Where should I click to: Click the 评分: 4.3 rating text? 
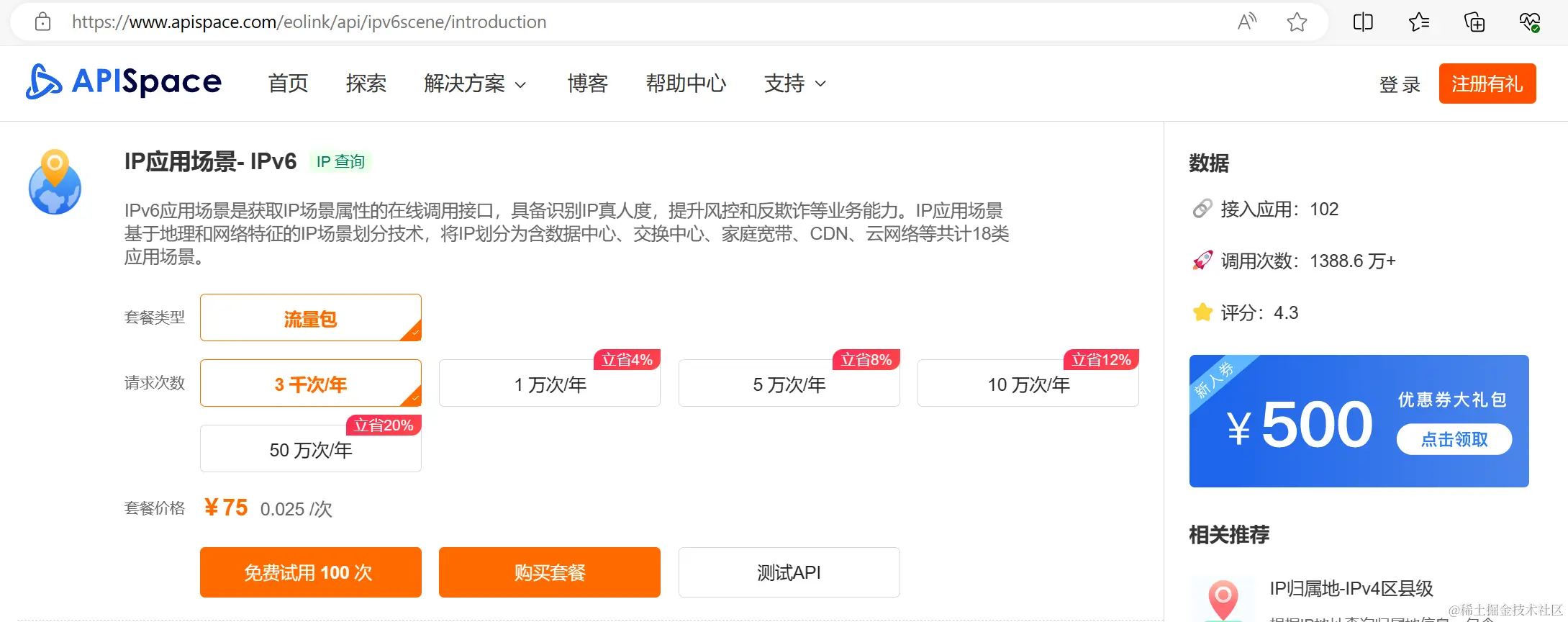(1259, 312)
